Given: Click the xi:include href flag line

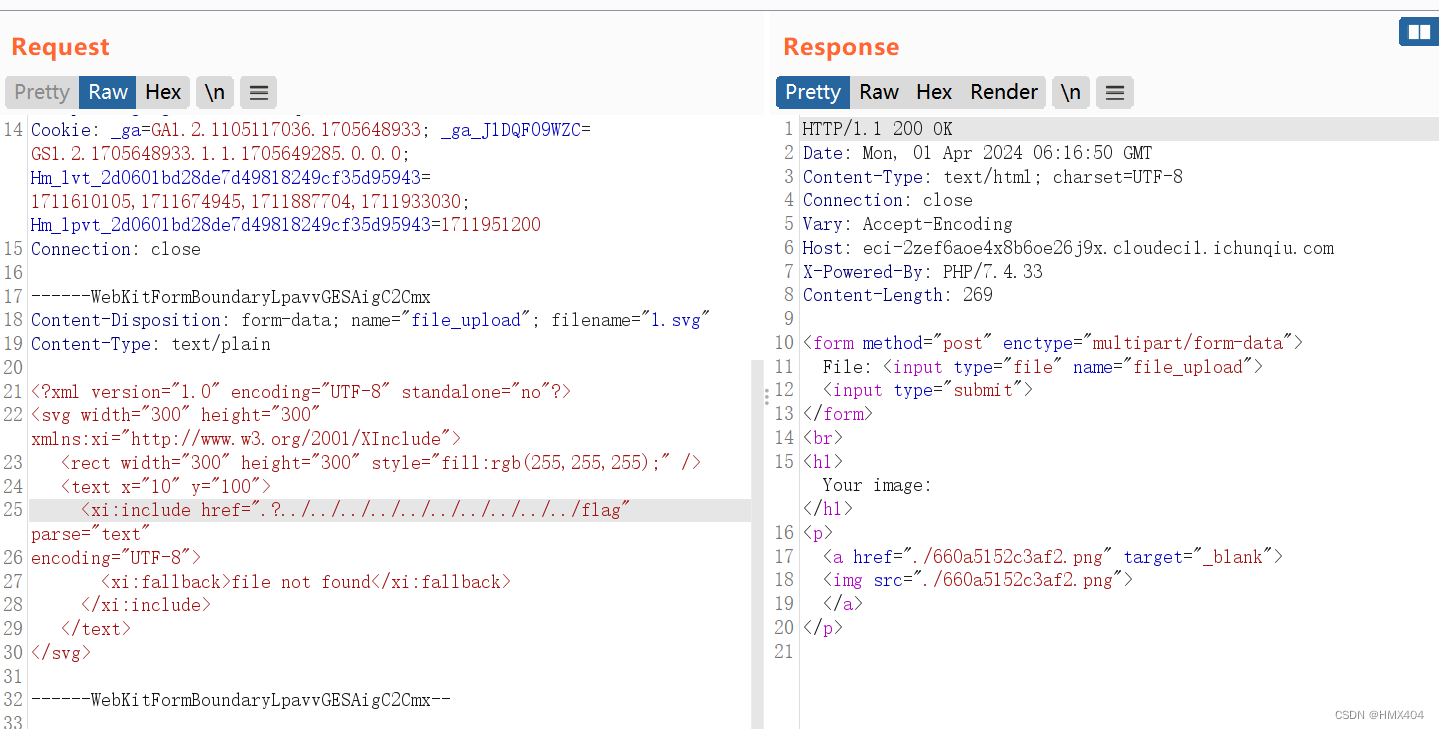Looking at the screenshot, I should (x=355, y=510).
